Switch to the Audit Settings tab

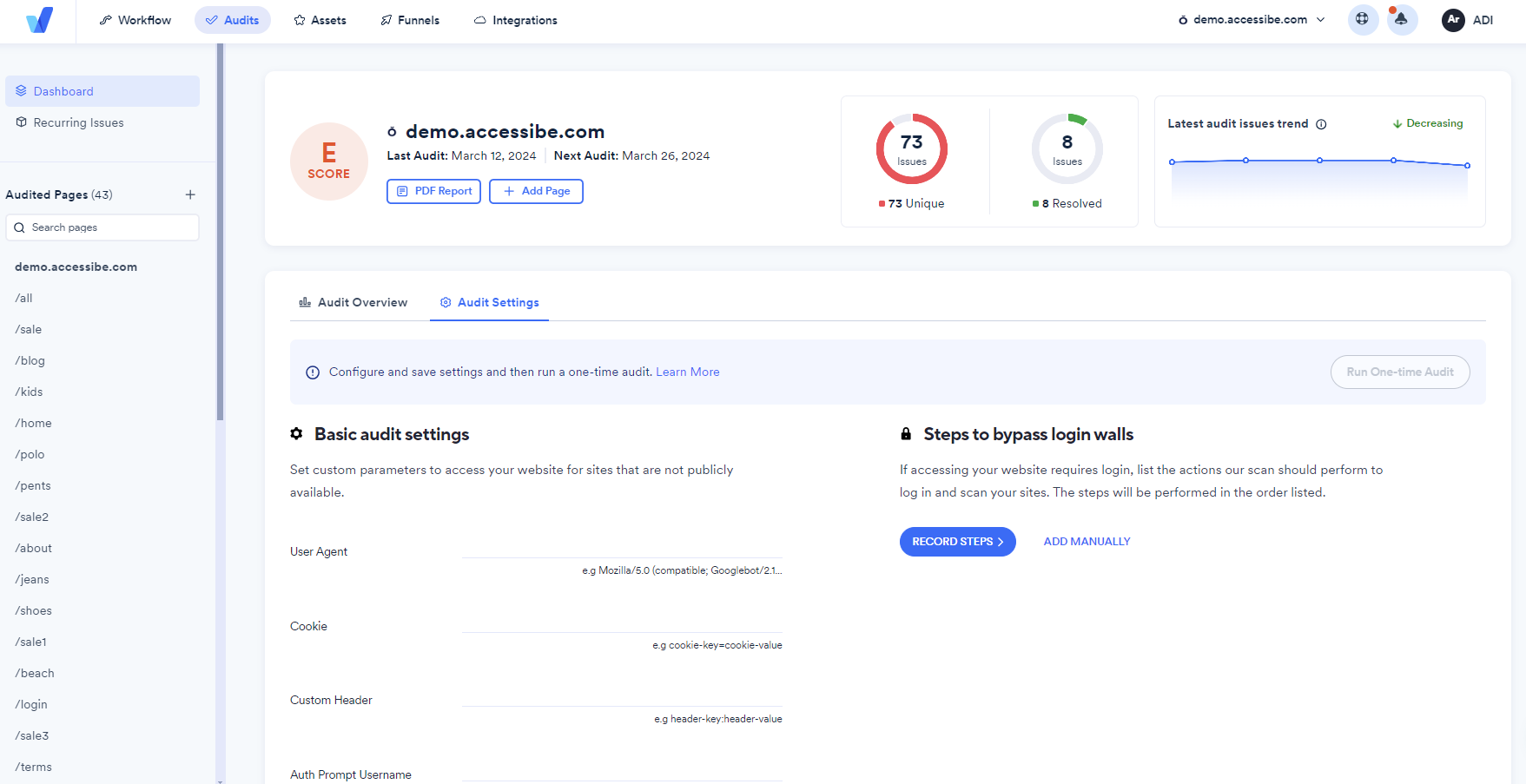coord(489,302)
